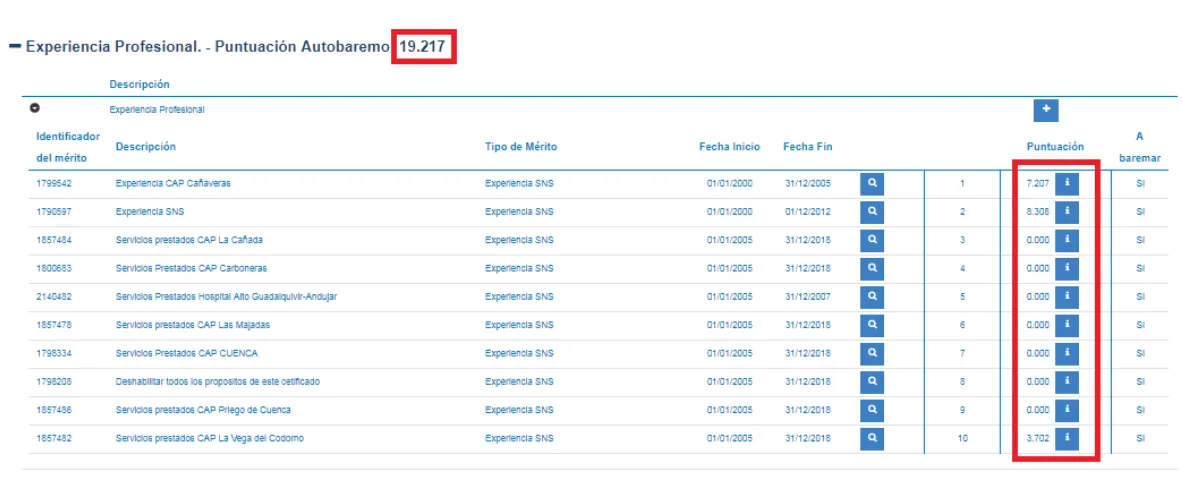Viewport: 1182px width, 480px height.
Task: View details of Servicios prestados CAP La Cañada
Action: tap(871, 240)
